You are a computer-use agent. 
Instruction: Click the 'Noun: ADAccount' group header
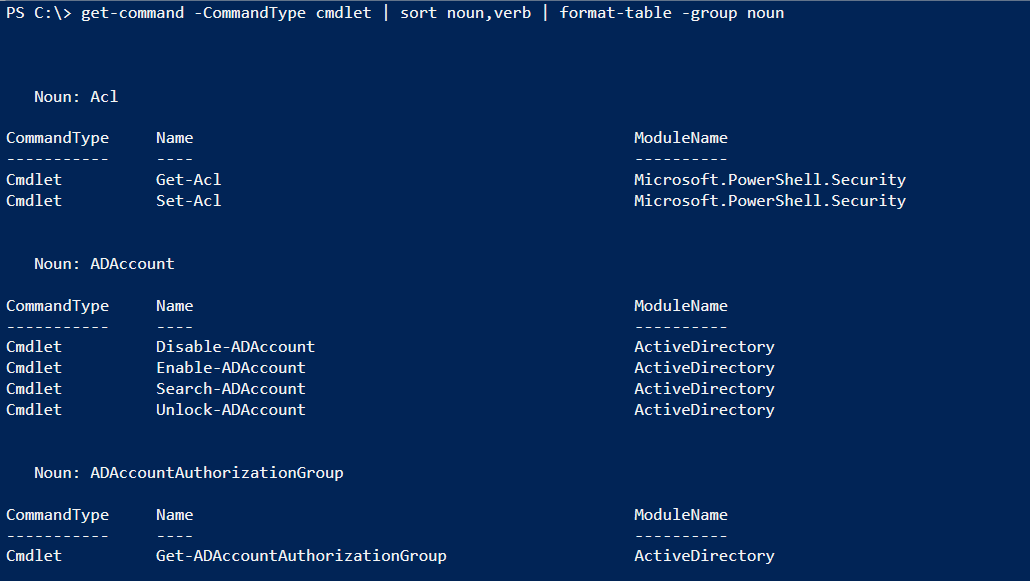(x=104, y=264)
